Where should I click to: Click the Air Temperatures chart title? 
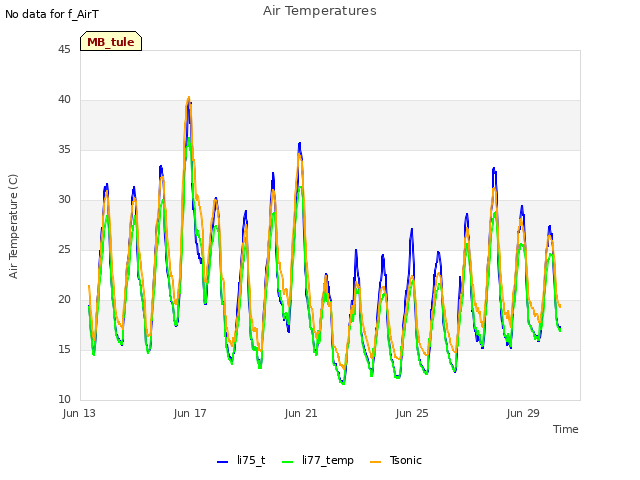[320, 11]
